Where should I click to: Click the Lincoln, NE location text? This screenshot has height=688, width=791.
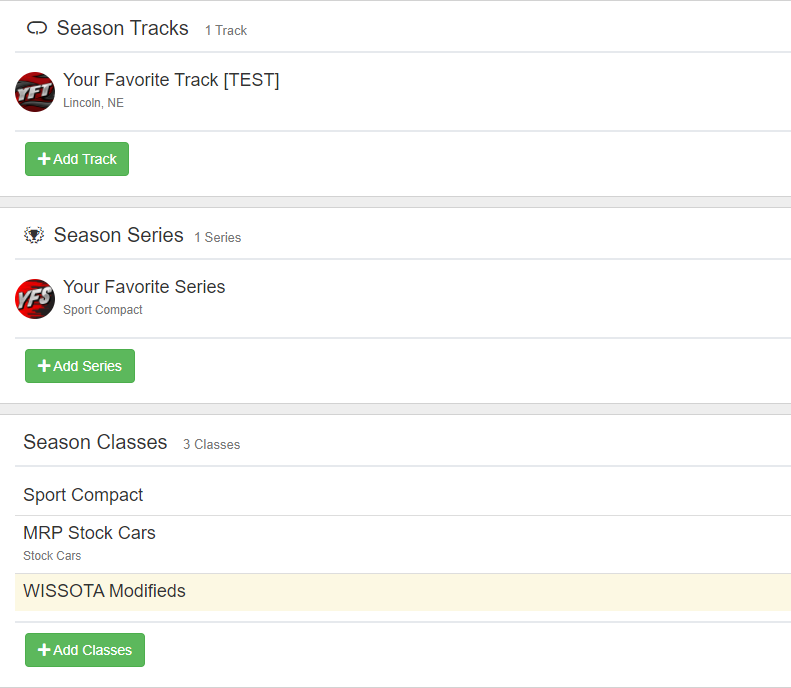click(x=93, y=103)
